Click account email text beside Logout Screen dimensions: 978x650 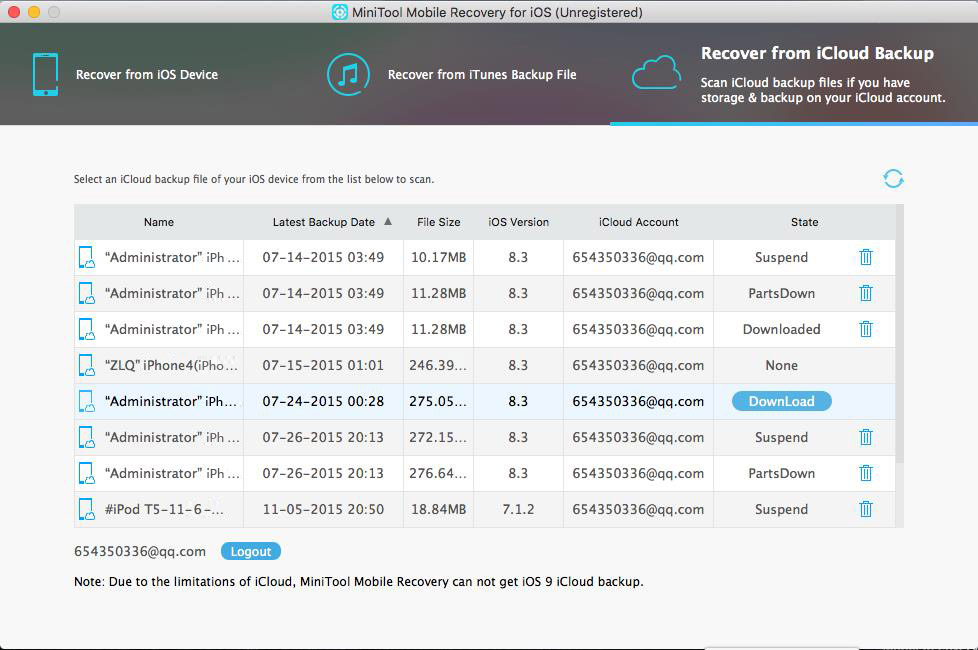click(x=140, y=551)
